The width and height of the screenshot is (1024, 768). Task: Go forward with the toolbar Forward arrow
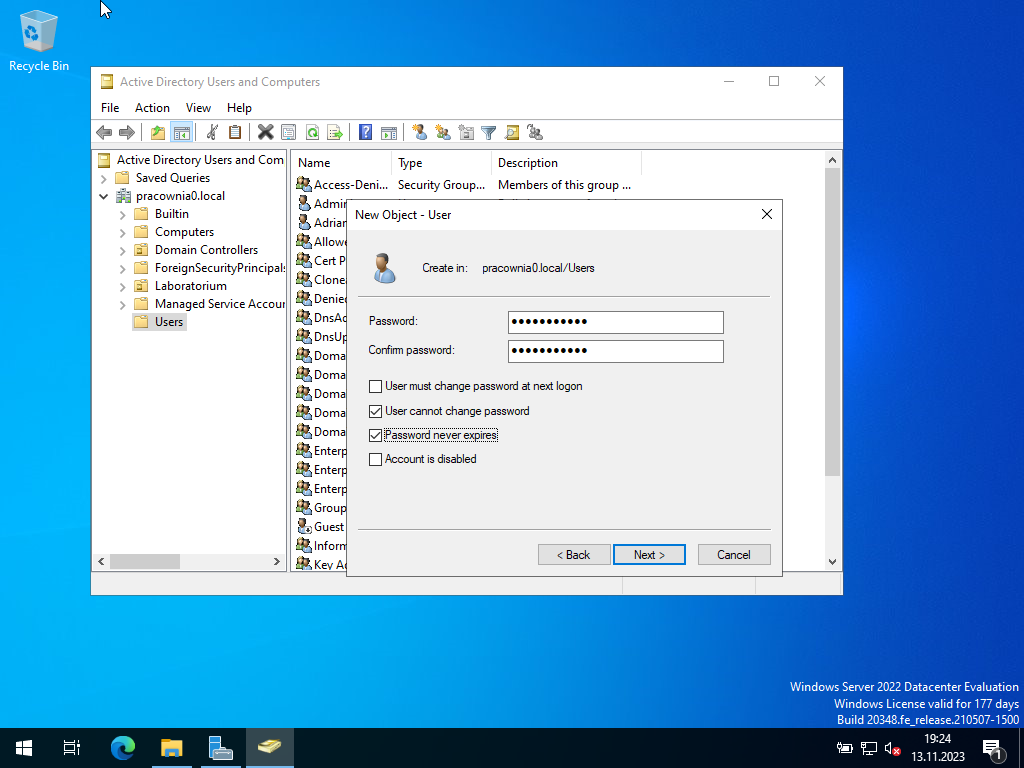(127, 133)
